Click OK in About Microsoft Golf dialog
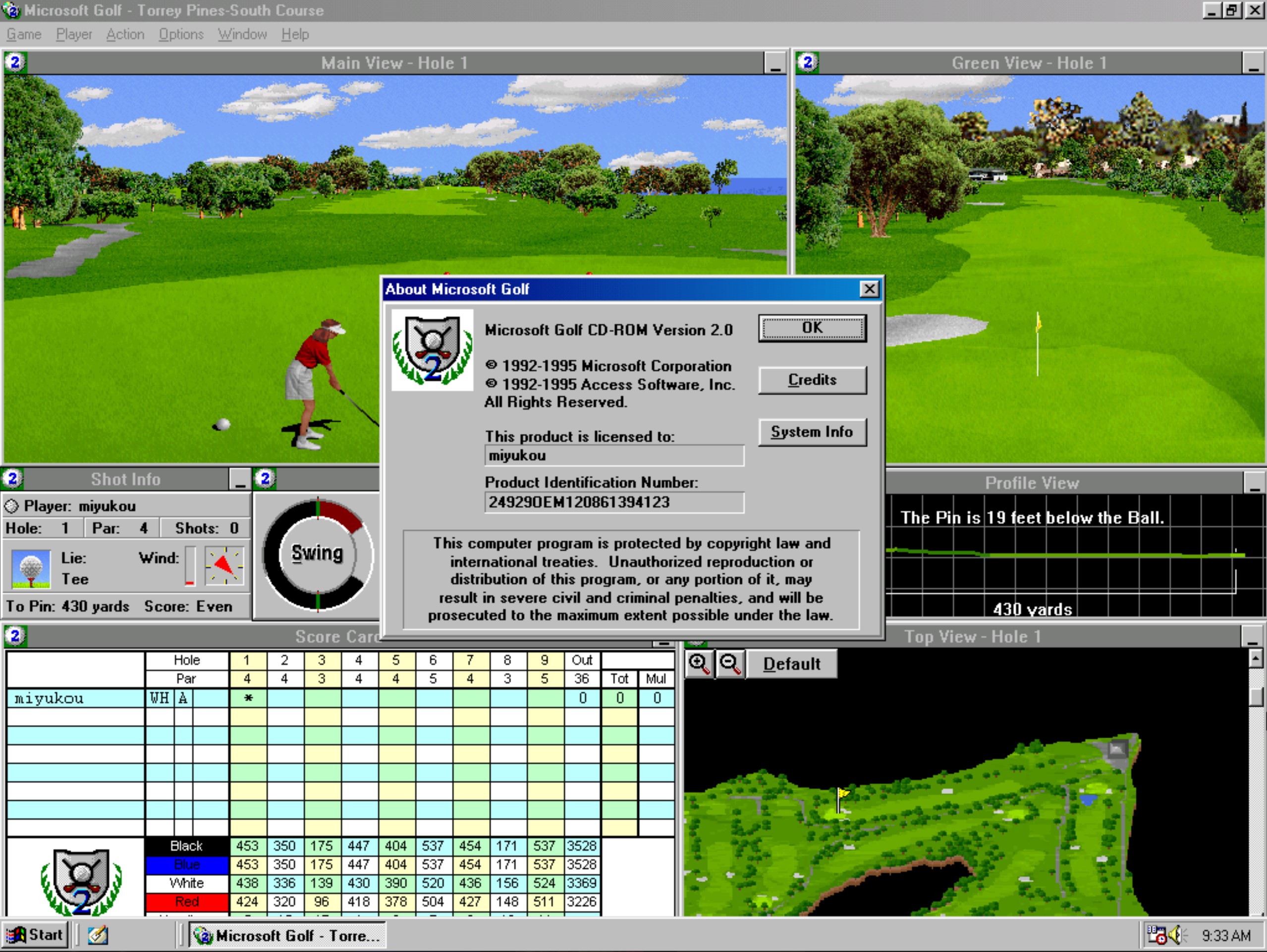This screenshot has height=952, width=1267. pyautogui.click(x=812, y=328)
